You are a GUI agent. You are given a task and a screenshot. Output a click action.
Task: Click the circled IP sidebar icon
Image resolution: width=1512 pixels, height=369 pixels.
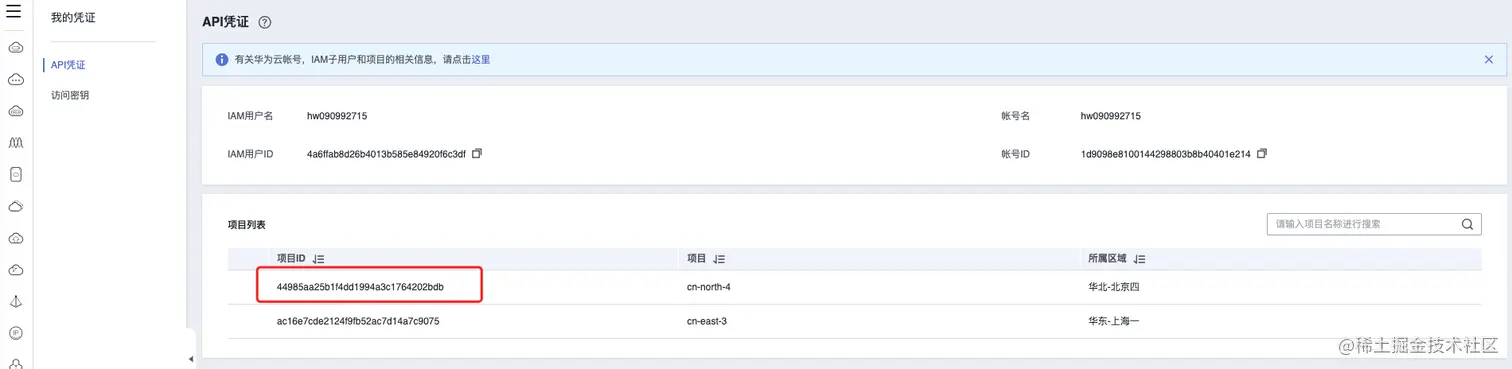[x=15, y=333]
